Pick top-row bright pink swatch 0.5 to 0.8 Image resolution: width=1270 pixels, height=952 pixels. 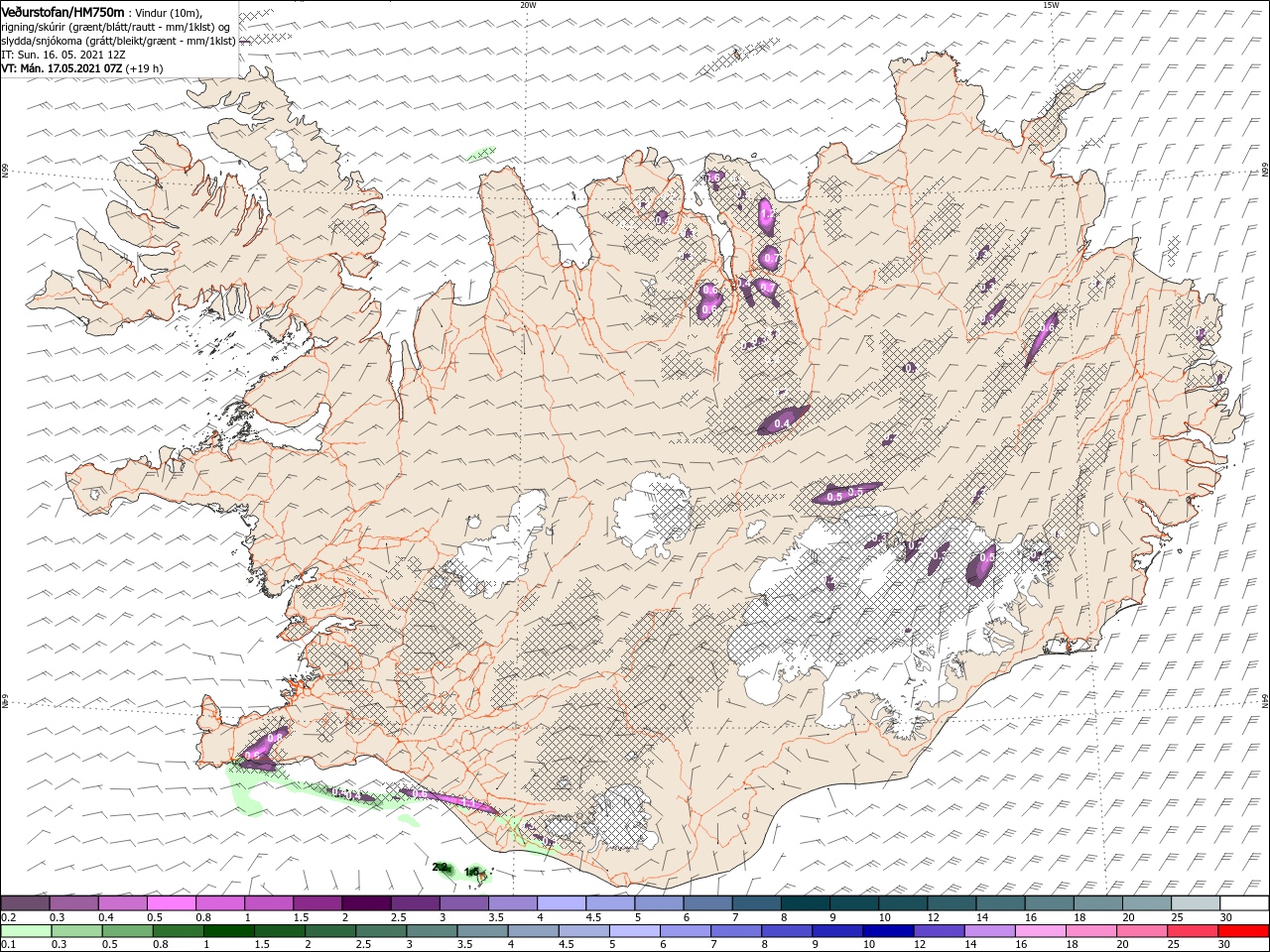tap(171, 903)
